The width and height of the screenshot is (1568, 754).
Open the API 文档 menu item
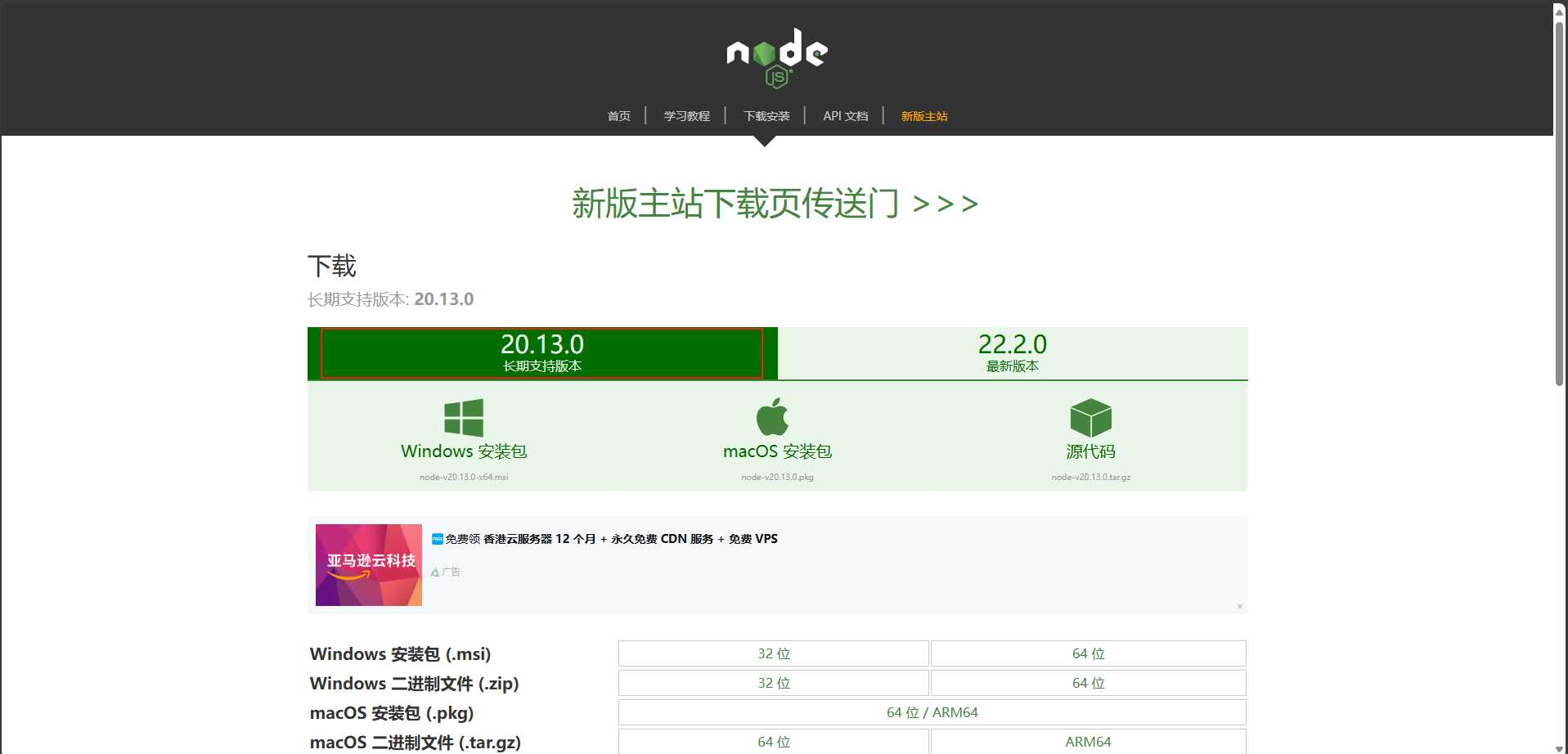846,116
